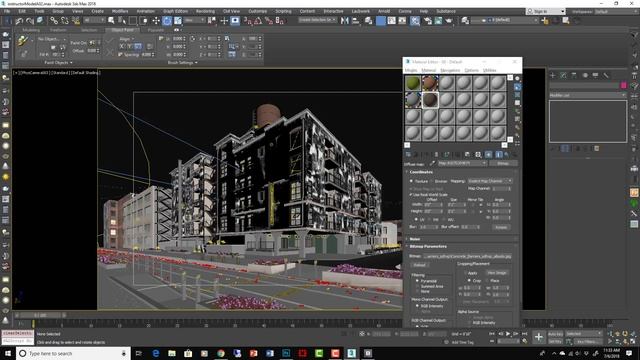The height and width of the screenshot is (360, 640).
Task: Open the Sign In dropdown
Action: 546,11
